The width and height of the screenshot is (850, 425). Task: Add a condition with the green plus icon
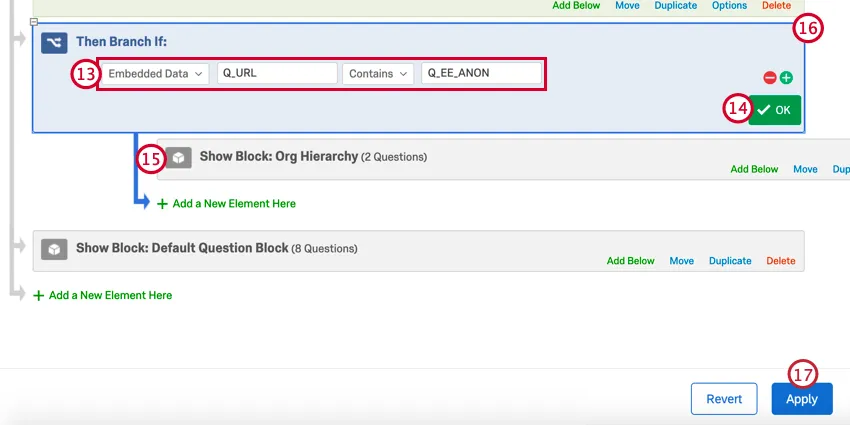pyautogui.click(x=786, y=77)
